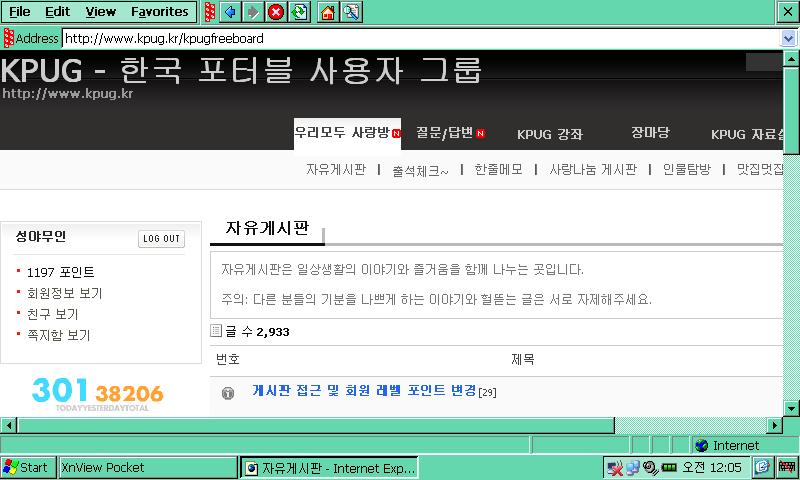Image resolution: width=800 pixels, height=480 pixels.
Task: Click the Forward arrow toolbar icon
Action: [x=253, y=12]
